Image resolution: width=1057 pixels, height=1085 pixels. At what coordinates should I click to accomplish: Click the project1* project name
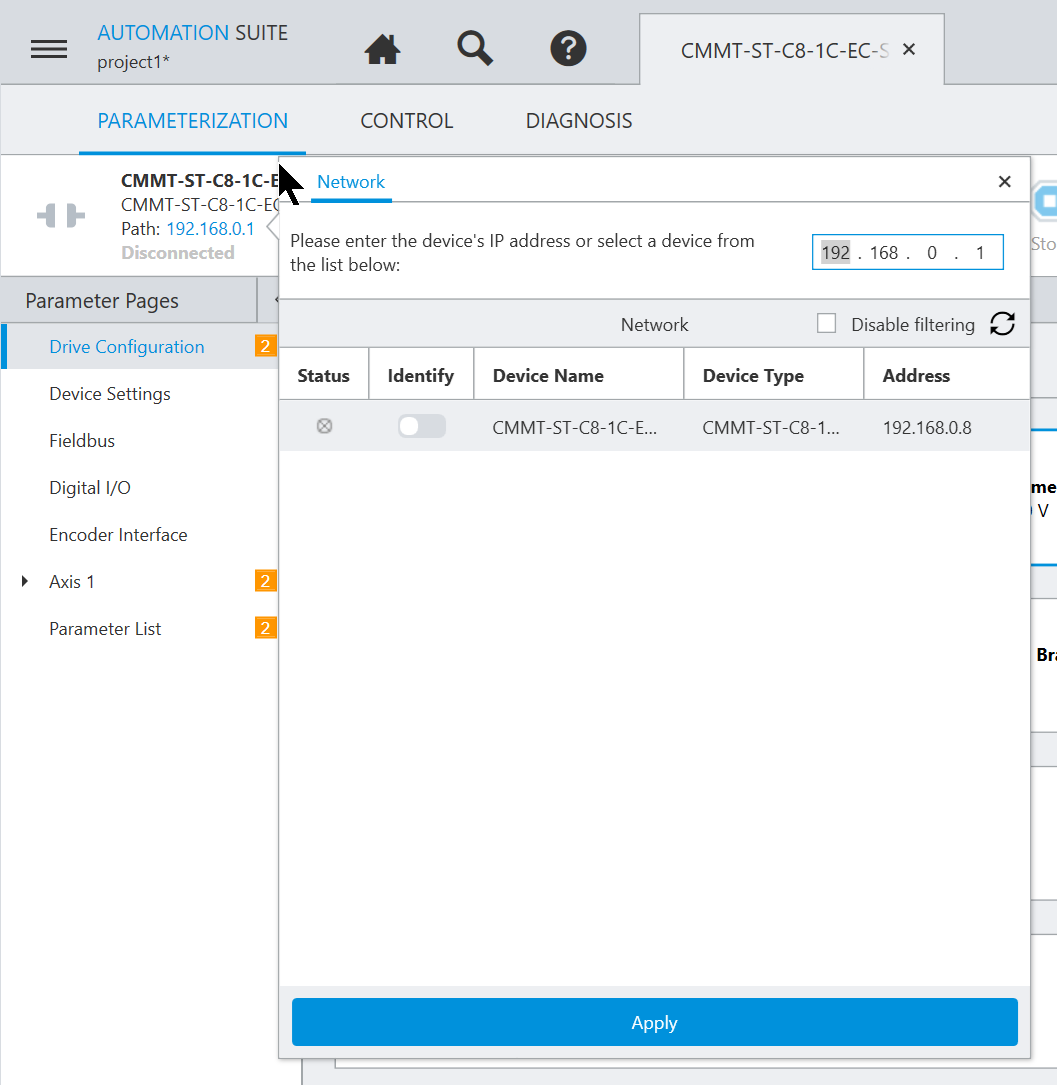(x=134, y=62)
